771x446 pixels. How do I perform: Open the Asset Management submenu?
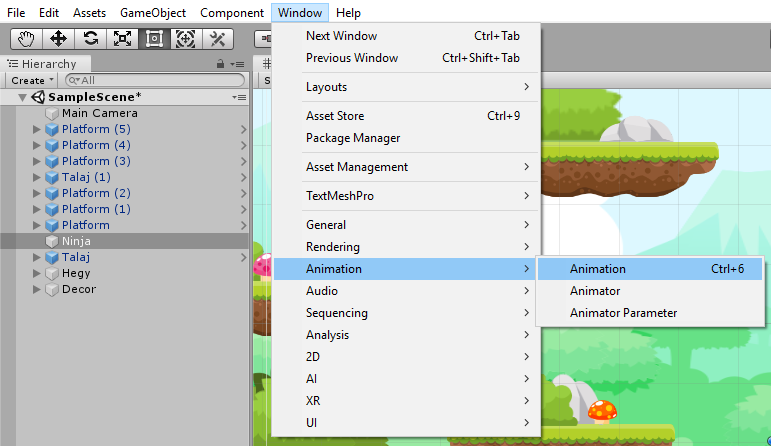(406, 167)
